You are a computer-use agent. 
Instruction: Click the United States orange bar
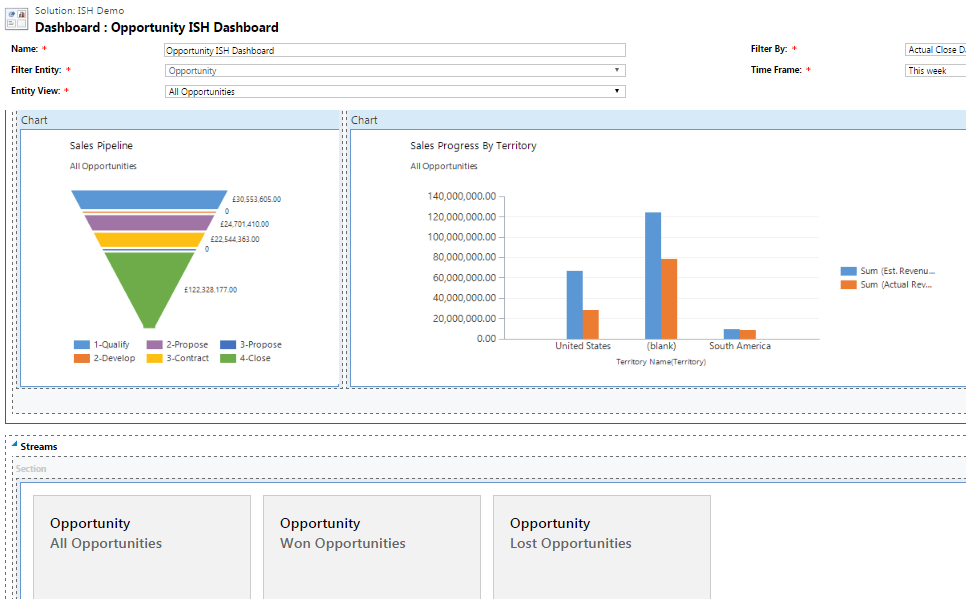point(590,324)
